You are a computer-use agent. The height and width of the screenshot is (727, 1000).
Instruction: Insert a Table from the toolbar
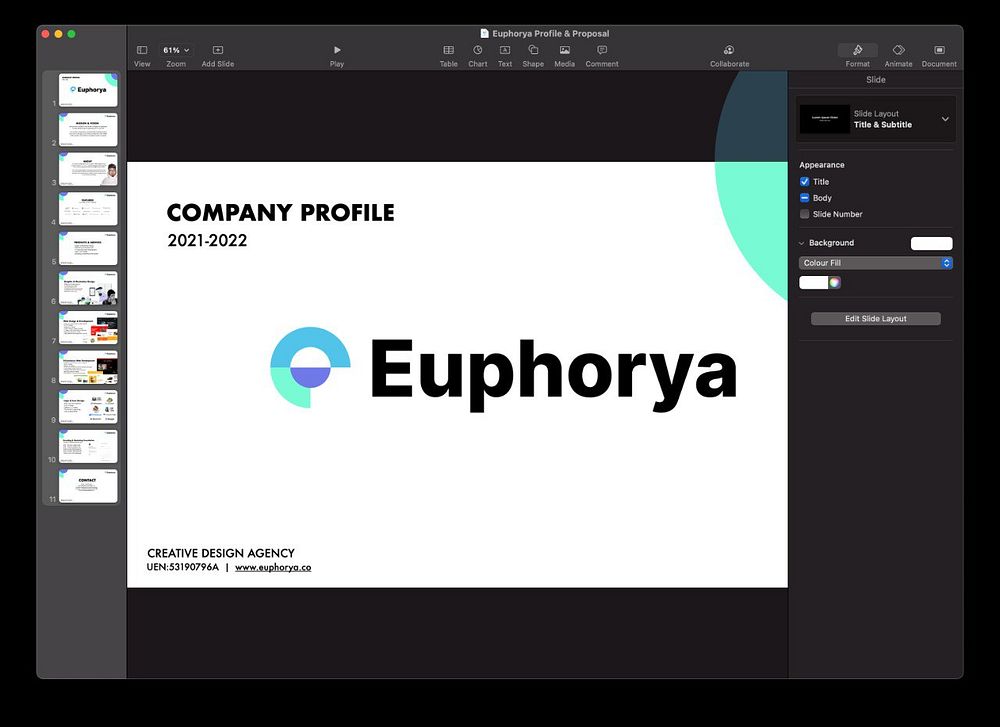tap(448, 50)
